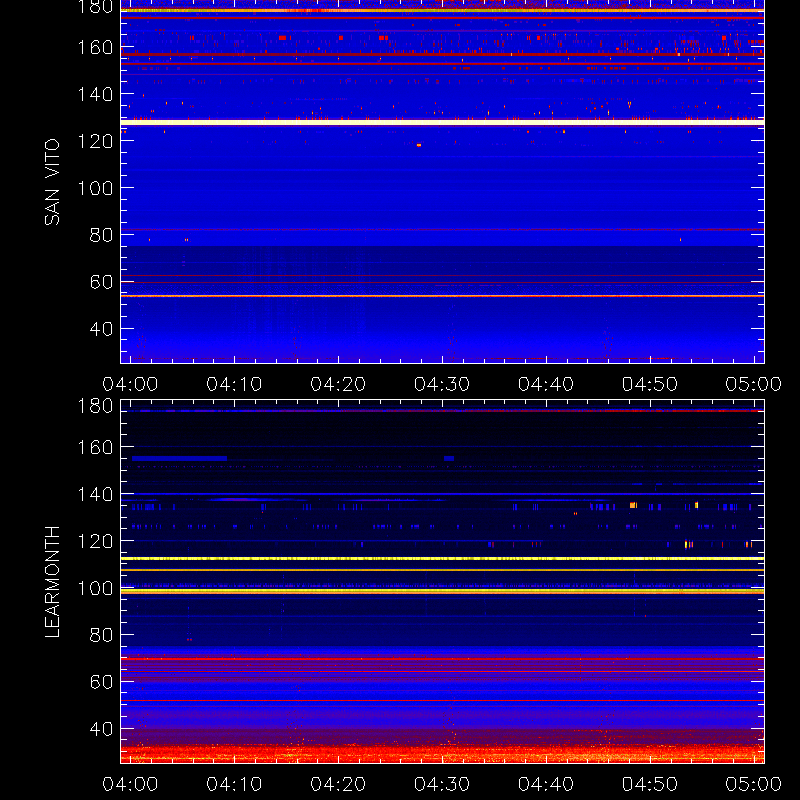800x800 pixels.
Task: Click 04:50 time label below Learmonth plot
Action: (650, 784)
